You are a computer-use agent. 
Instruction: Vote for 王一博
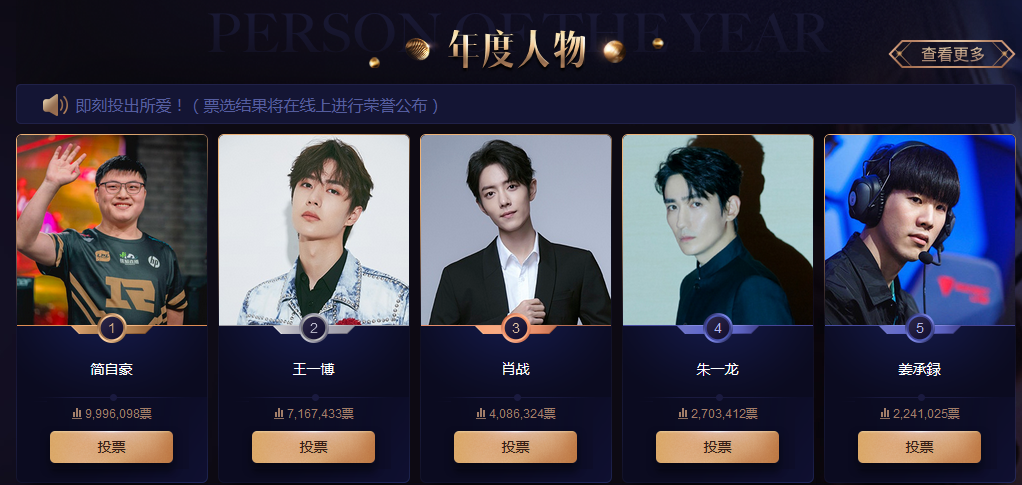coord(314,447)
